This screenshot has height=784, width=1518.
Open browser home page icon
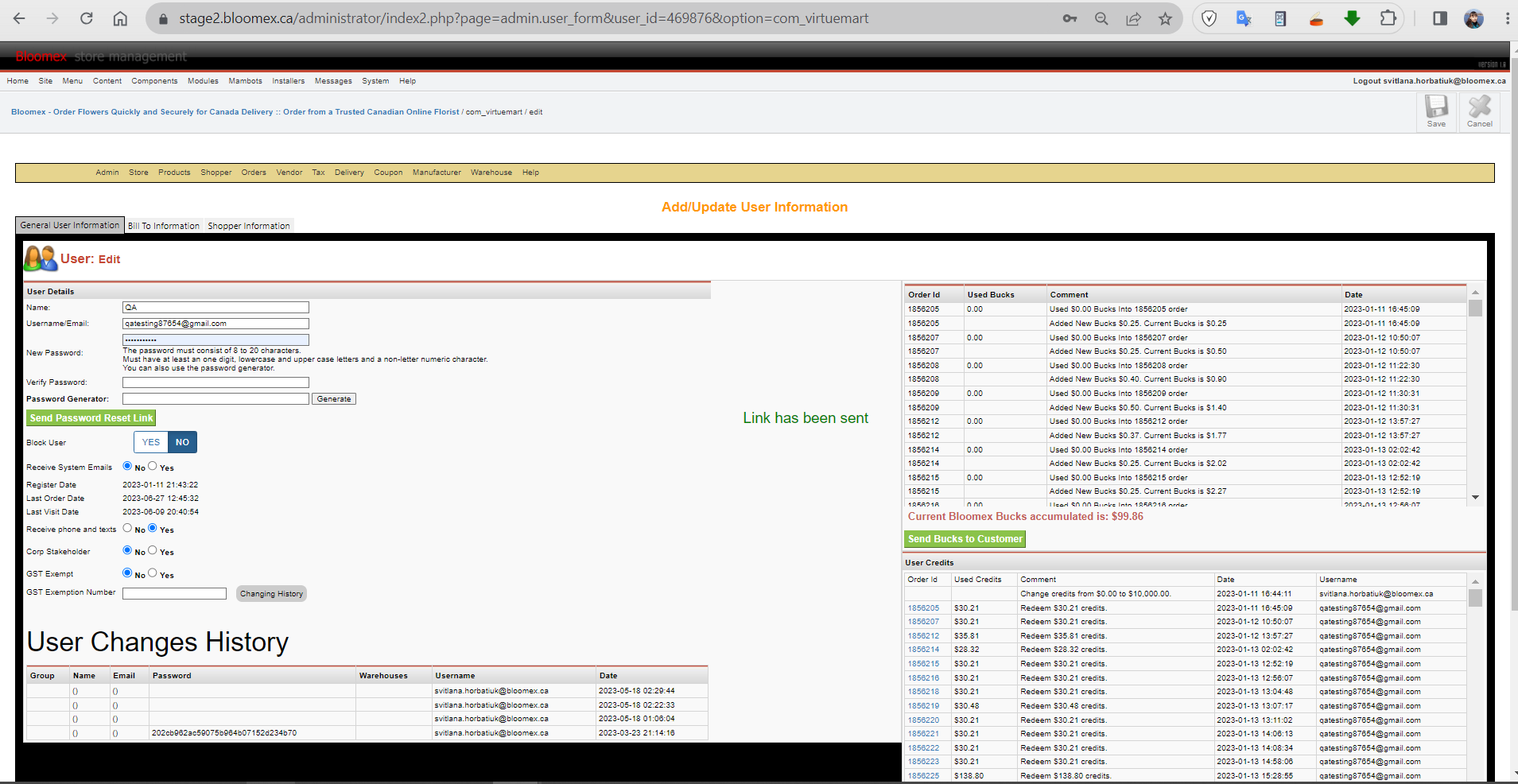120,18
